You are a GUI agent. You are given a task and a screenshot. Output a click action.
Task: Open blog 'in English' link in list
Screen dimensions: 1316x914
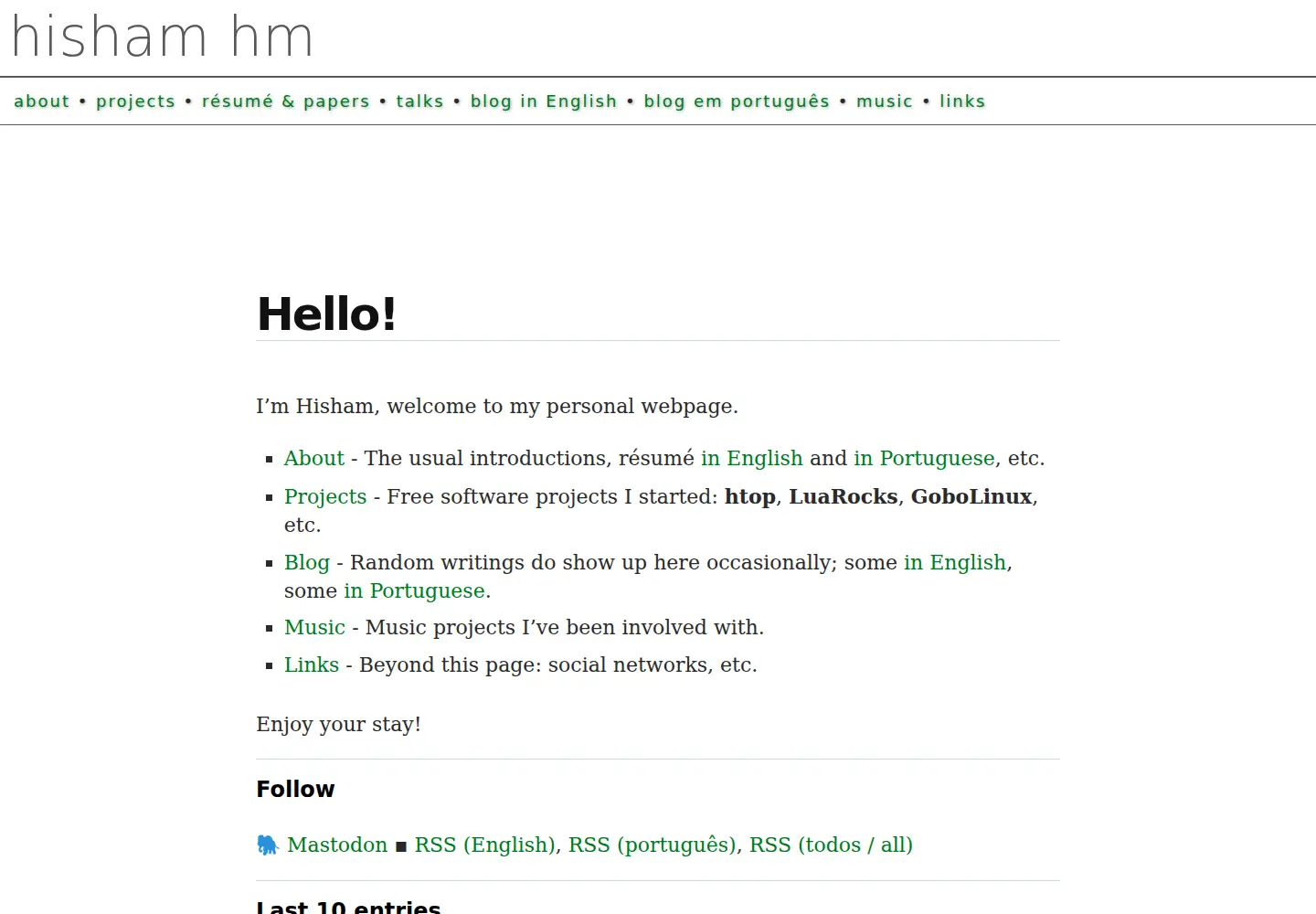[x=955, y=562]
